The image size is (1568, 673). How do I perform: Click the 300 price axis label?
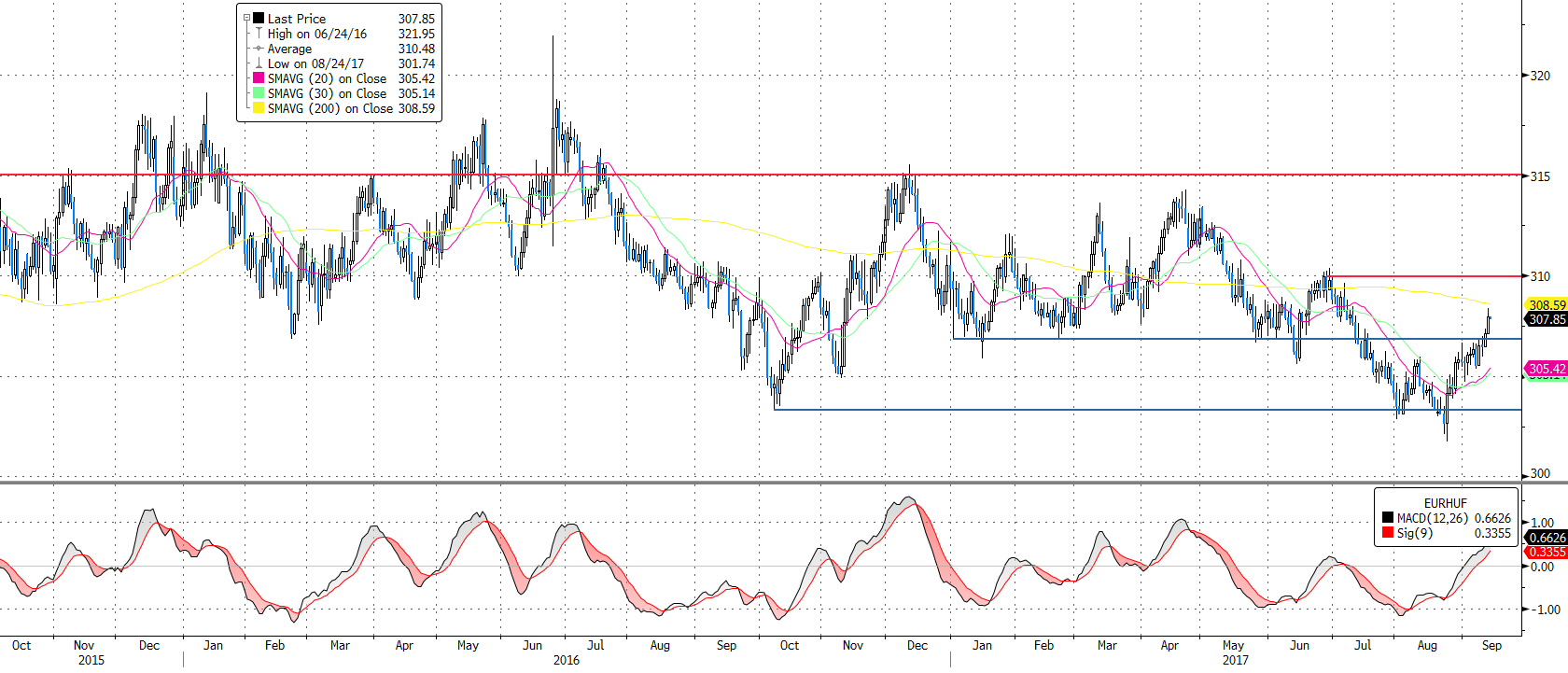point(1540,473)
